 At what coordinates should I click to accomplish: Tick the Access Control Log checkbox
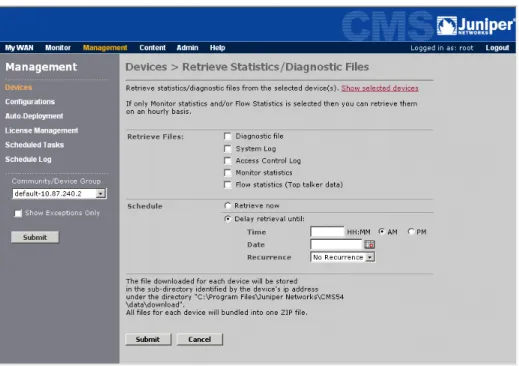click(227, 161)
